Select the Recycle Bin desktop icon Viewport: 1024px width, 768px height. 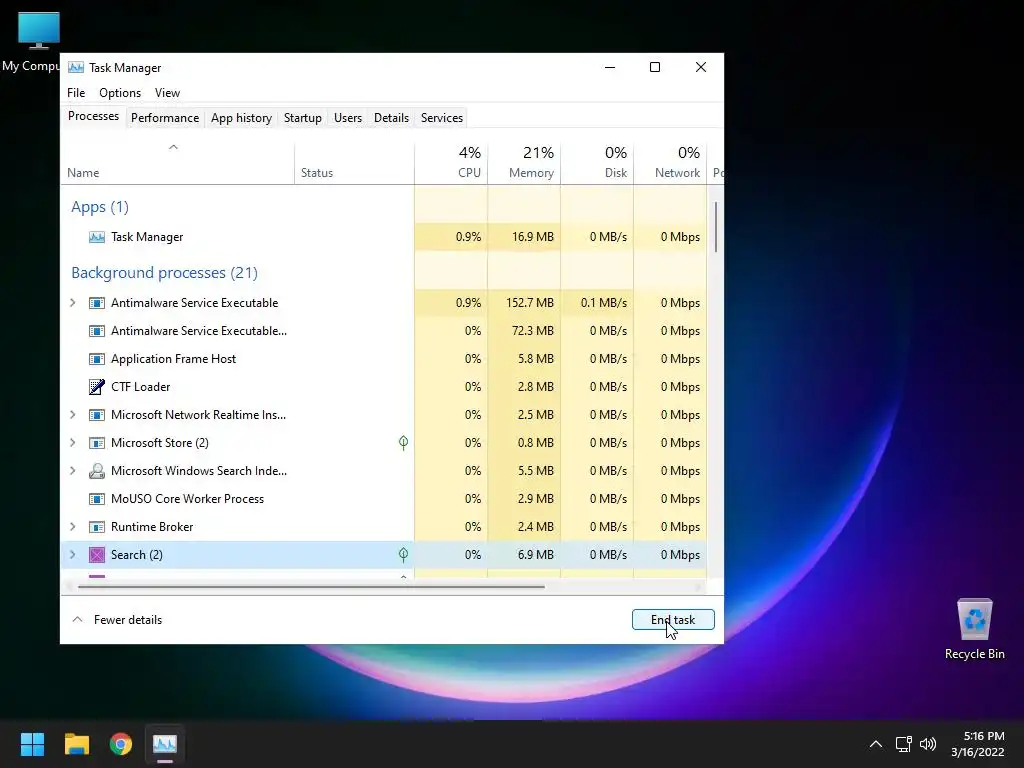pos(974,630)
